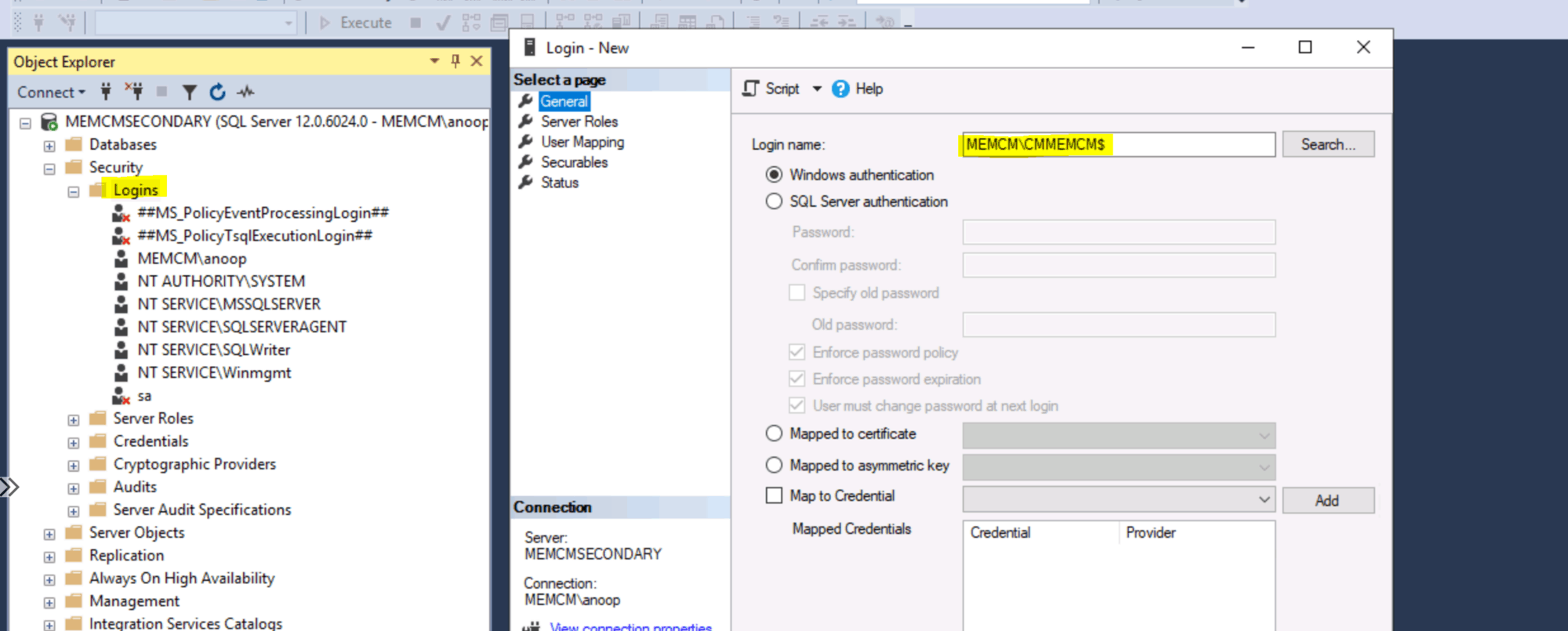Close the Object Explorer panel
This screenshot has height=631, width=1568.
click(x=476, y=61)
